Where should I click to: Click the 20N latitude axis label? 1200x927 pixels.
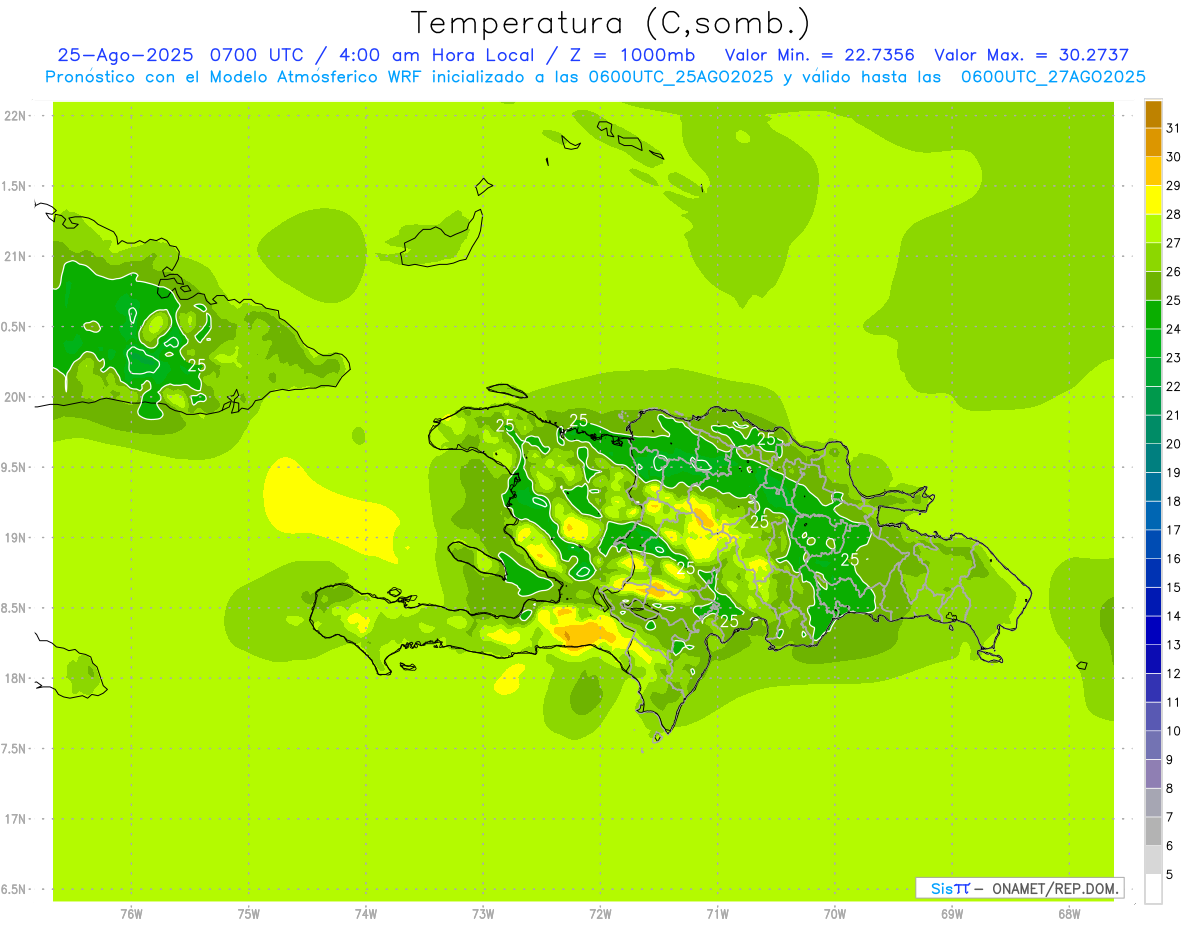15,397
